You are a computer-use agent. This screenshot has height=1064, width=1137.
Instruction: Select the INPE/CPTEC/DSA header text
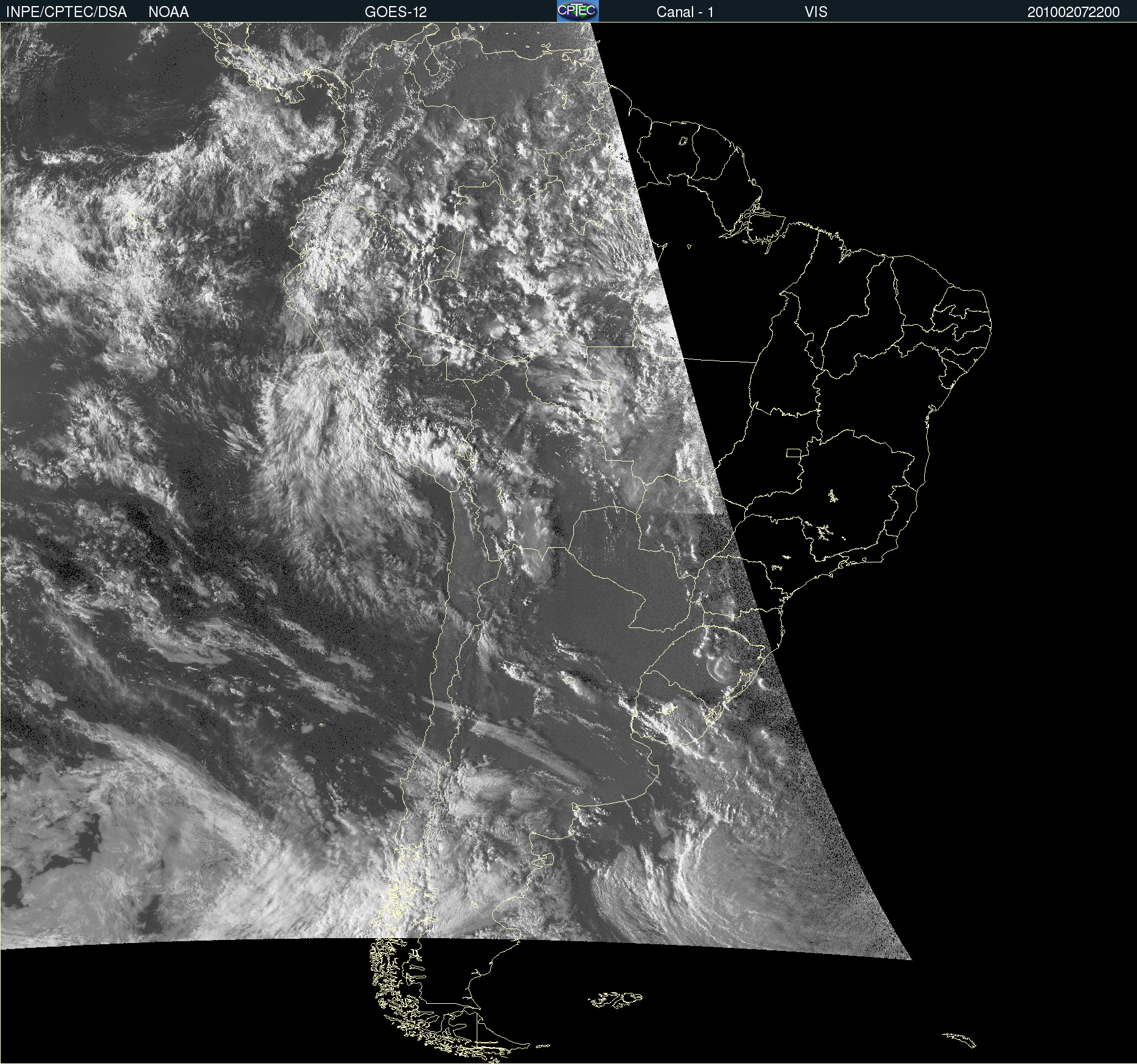(x=66, y=12)
